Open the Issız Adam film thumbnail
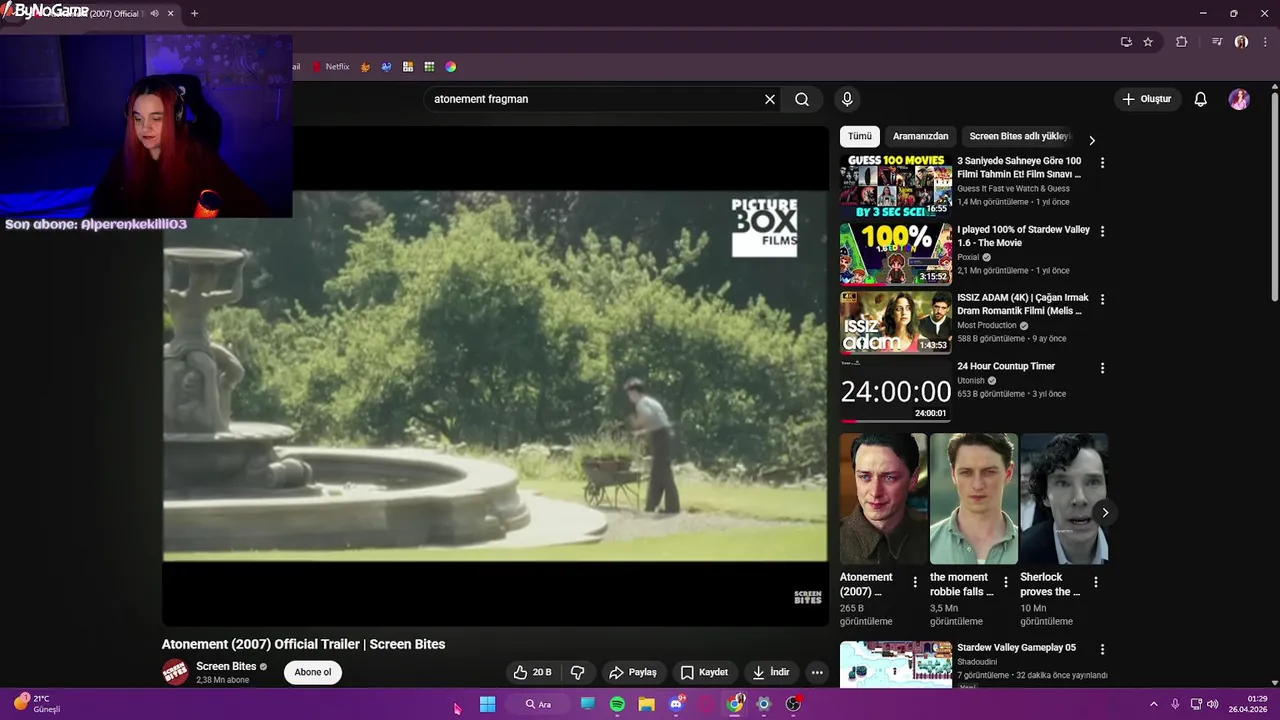 pos(896,322)
